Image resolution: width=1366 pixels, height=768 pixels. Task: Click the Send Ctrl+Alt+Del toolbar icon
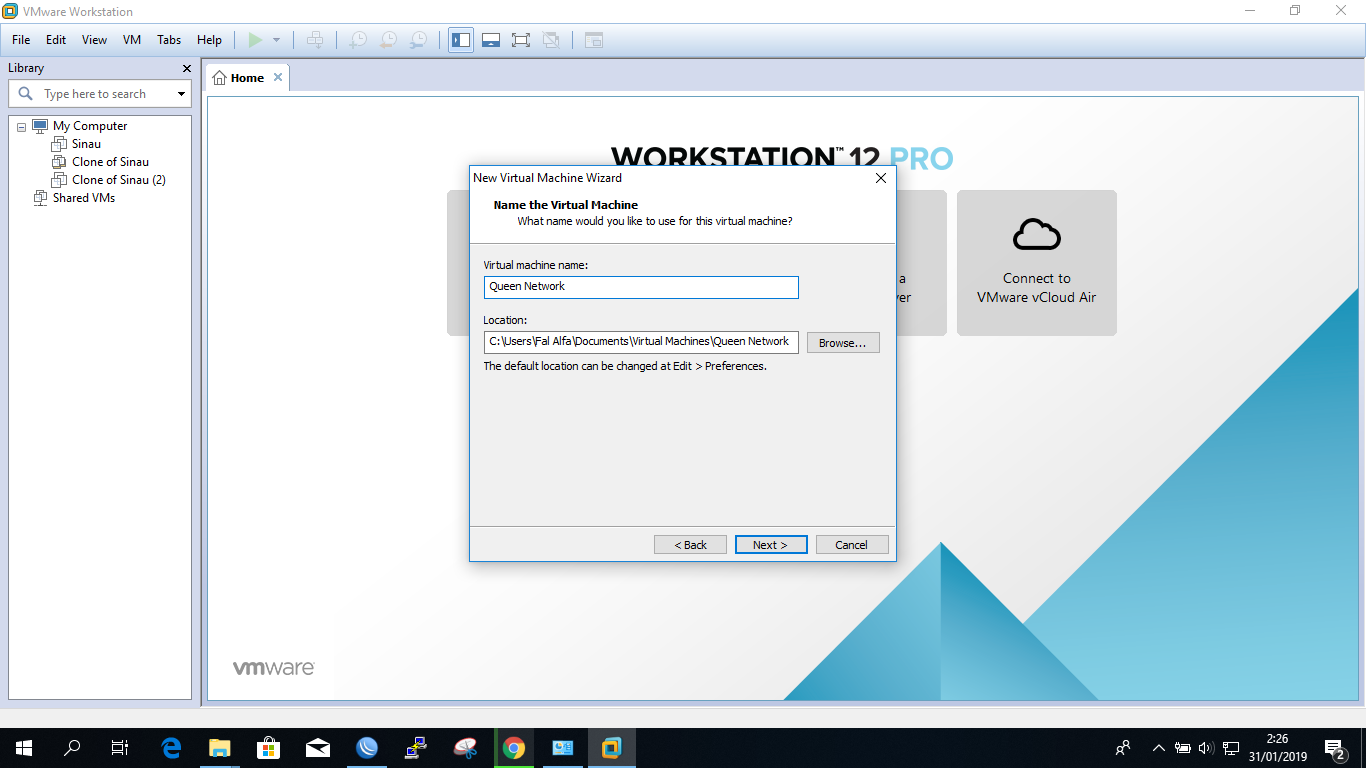[x=315, y=40]
